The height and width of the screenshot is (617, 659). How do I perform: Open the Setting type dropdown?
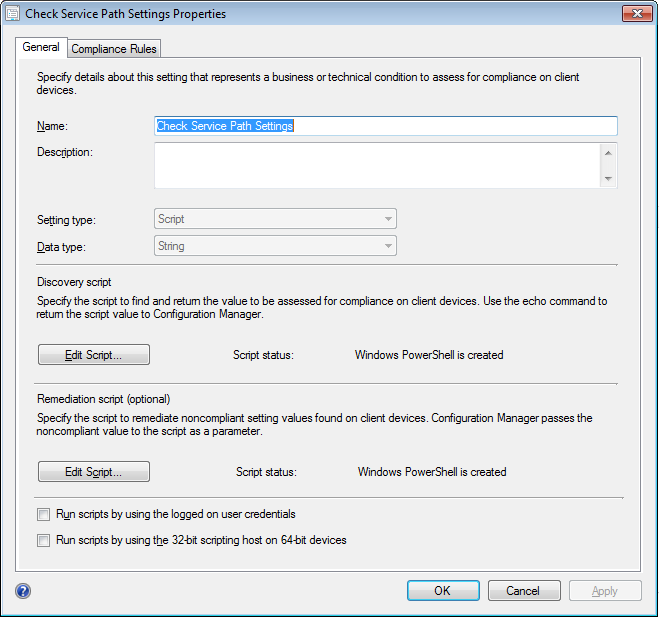(x=275, y=219)
